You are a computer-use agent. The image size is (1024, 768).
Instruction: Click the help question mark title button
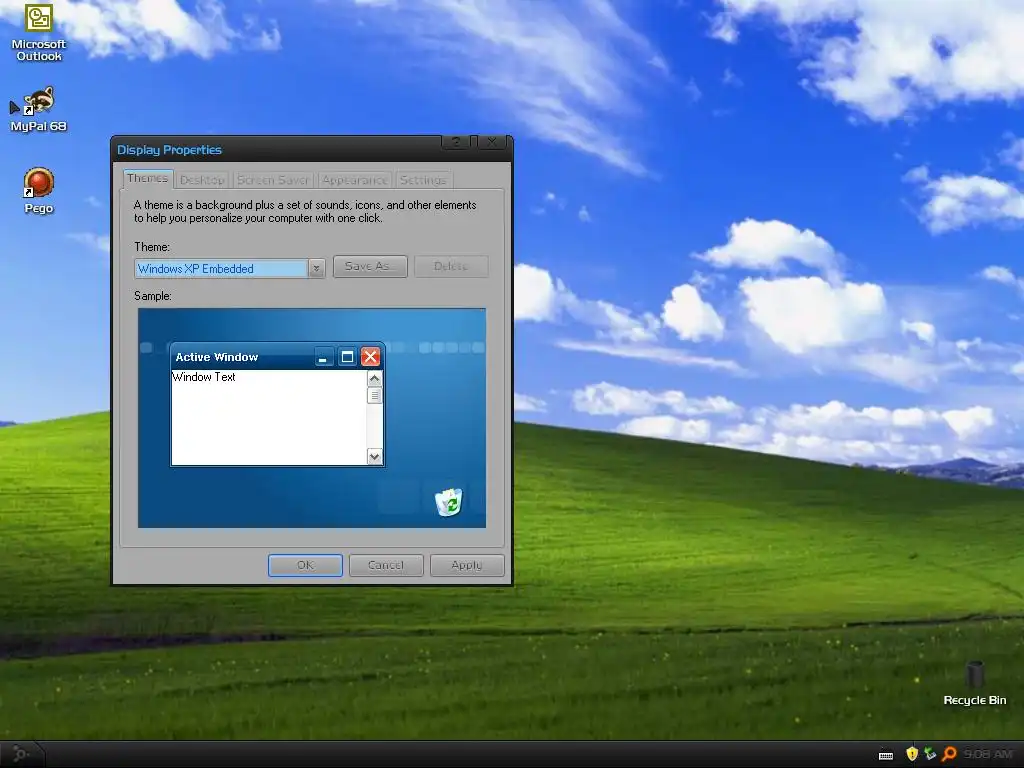[455, 142]
